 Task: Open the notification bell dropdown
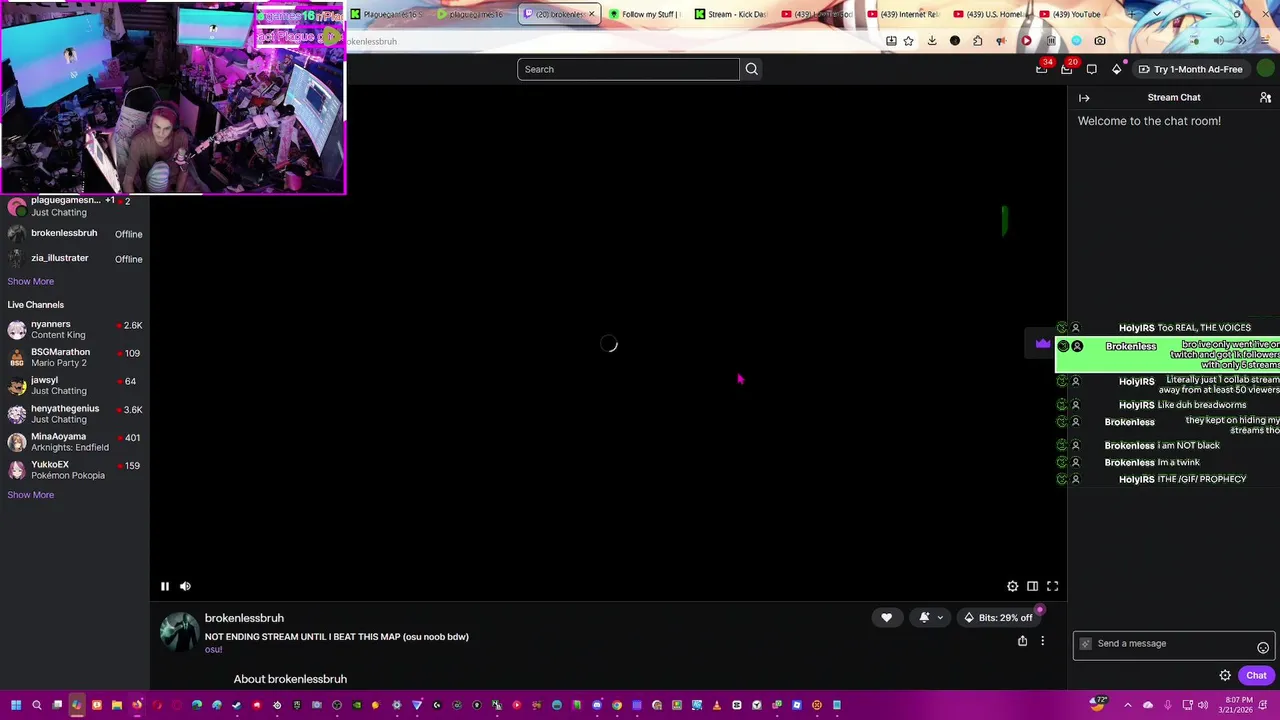tap(930, 617)
